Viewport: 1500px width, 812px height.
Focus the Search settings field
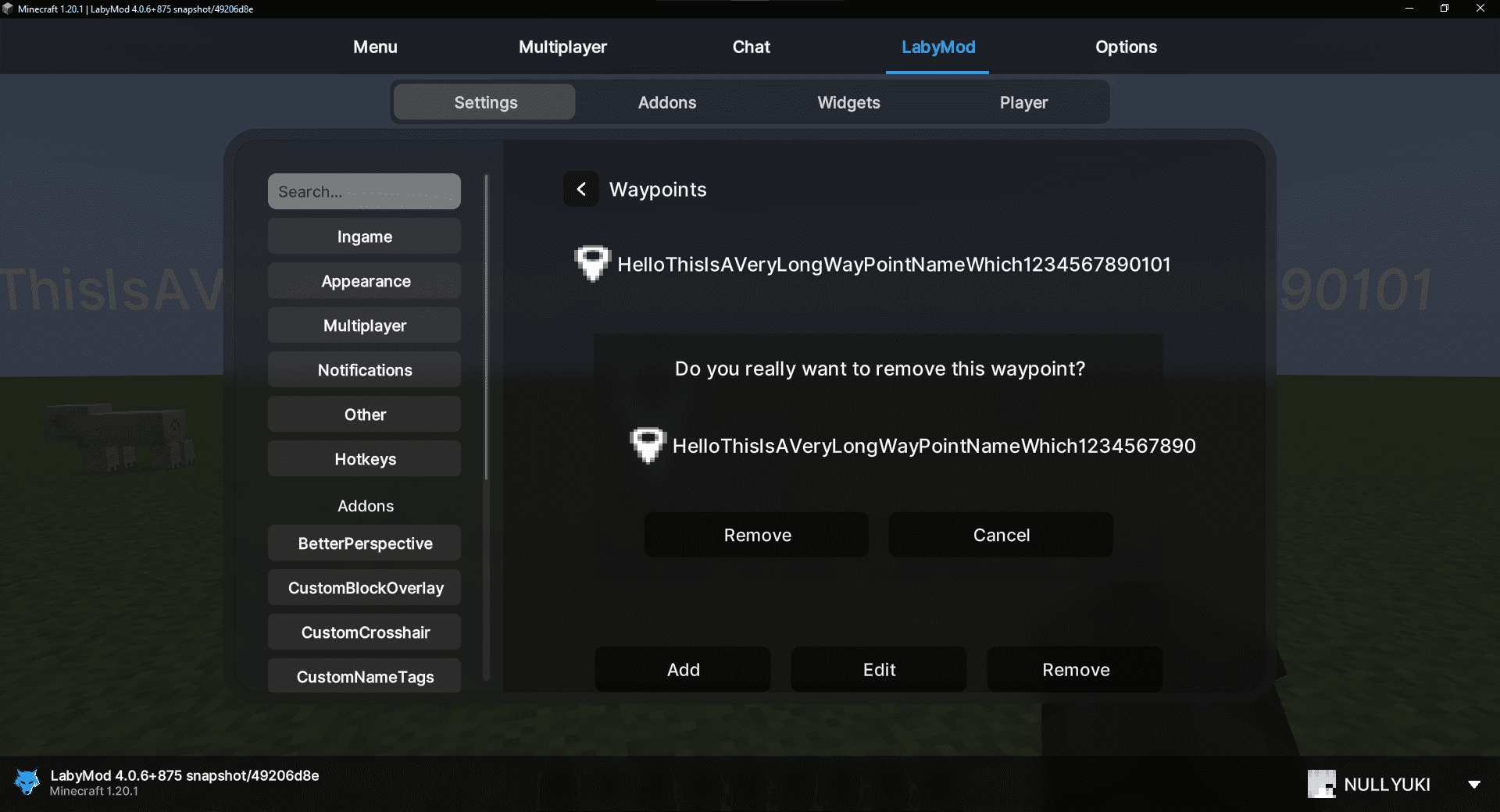click(364, 191)
